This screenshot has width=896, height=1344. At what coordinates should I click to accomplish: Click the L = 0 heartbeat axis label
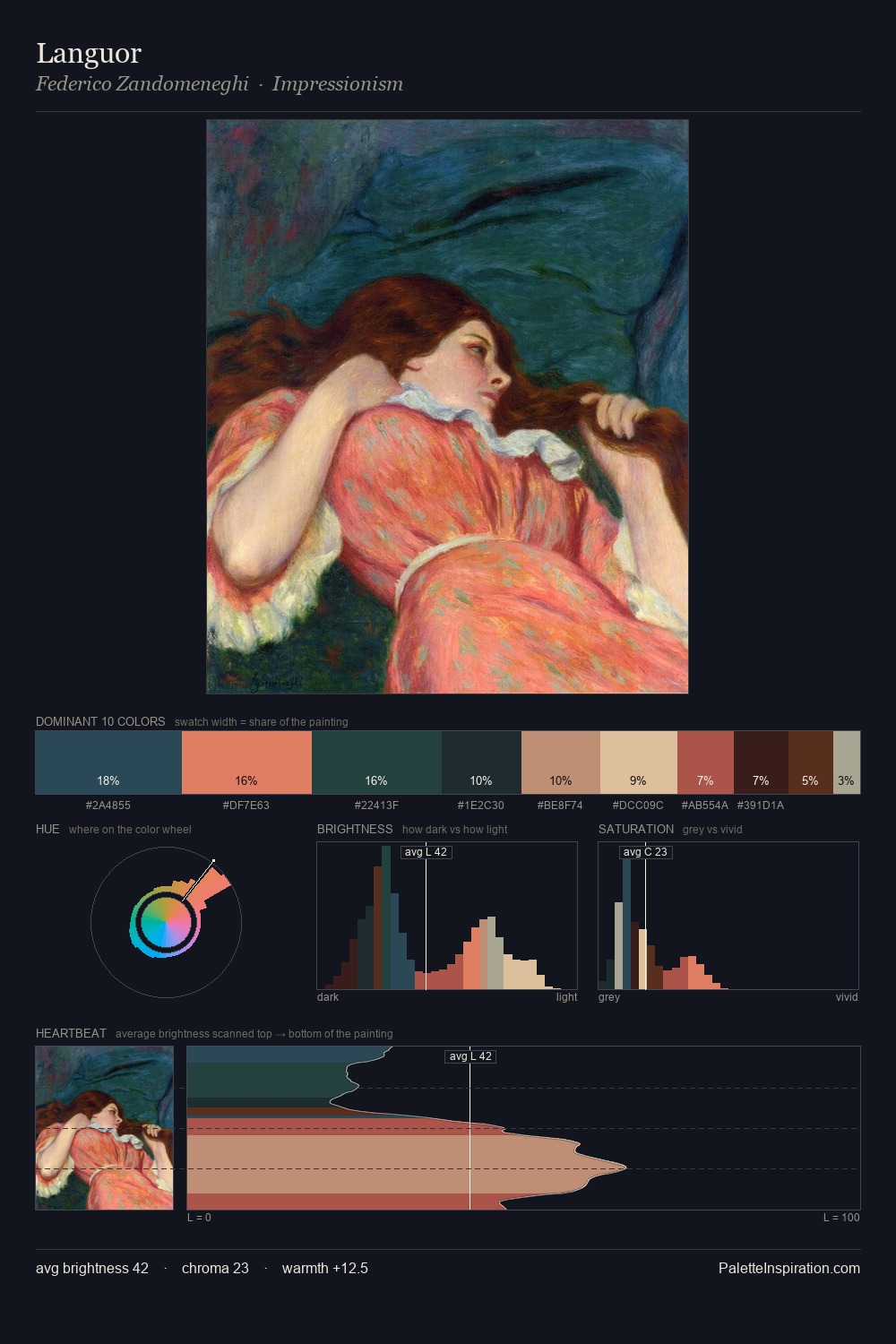(199, 1218)
